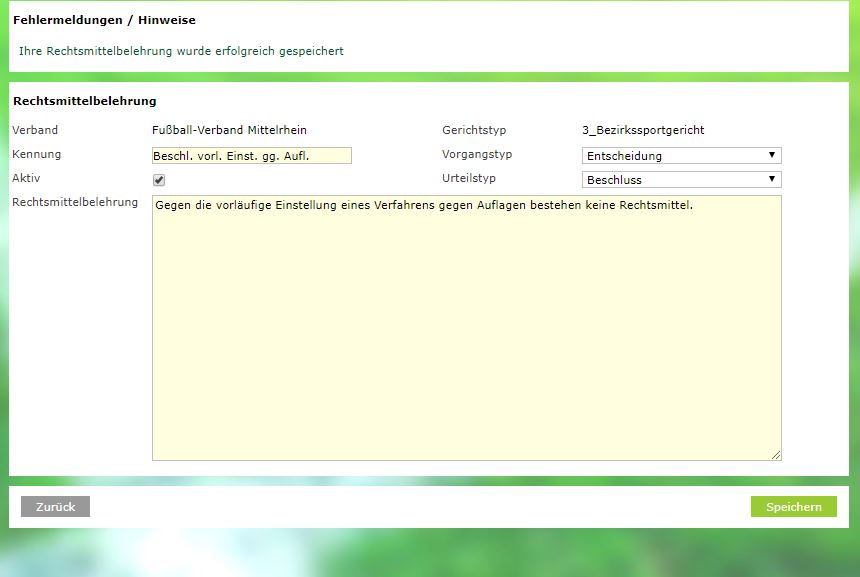The height and width of the screenshot is (577, 860).
Task: Click the Aktiv field label
Action: pyautogui.click(x=26, y=178)
